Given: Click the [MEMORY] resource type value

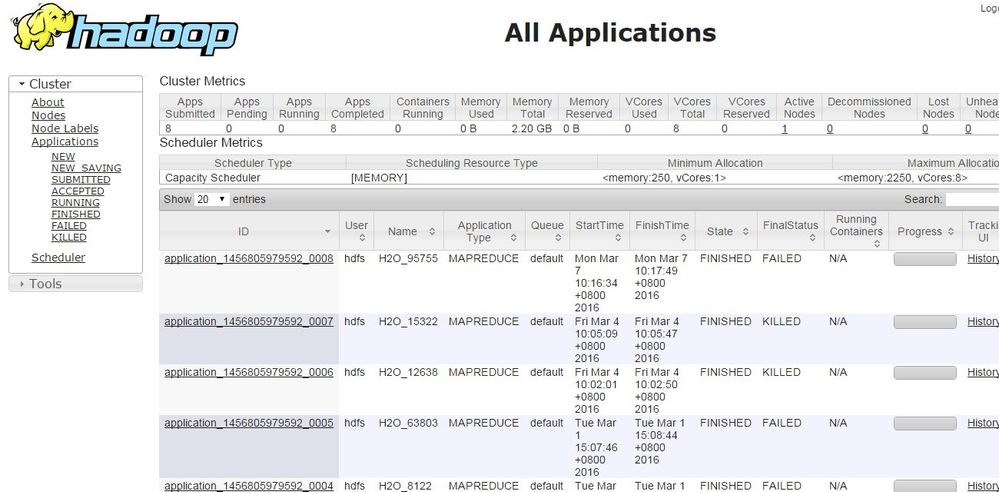Looking at the screenshot, I should (379, 178).
